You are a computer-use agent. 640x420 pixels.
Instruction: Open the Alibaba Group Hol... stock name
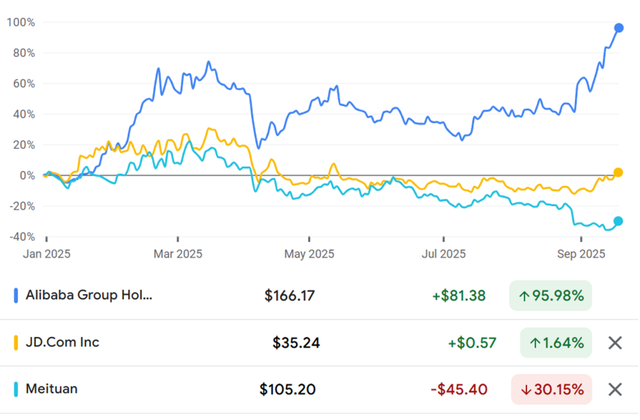(x=90, y=296)
